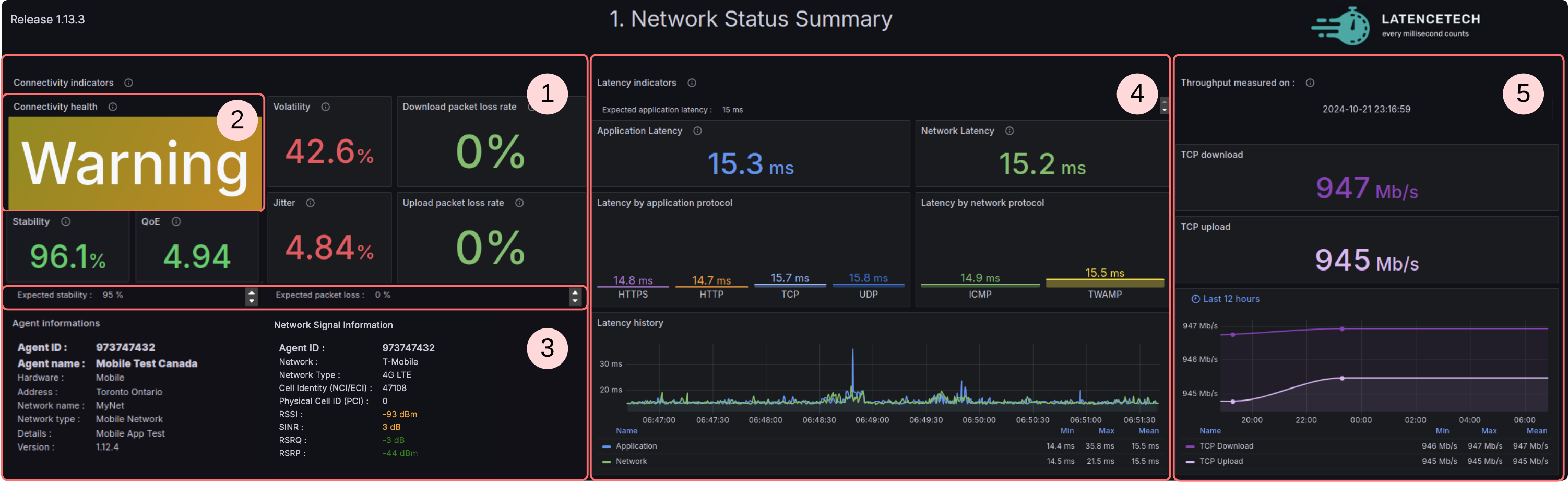Click the Connectivity health info icon
The image size is (1568, 482).
click(113, 107)
